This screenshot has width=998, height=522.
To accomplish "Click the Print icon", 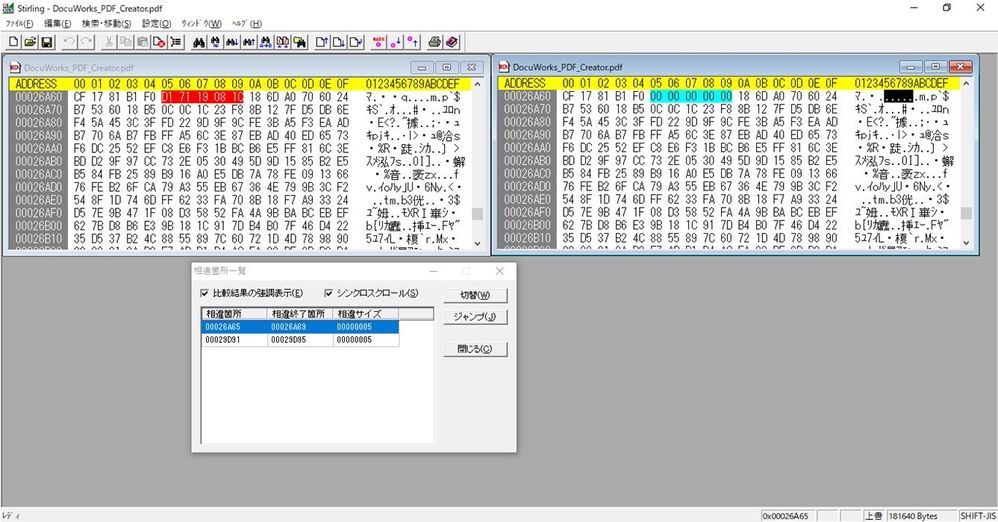I will coord(435,42).
